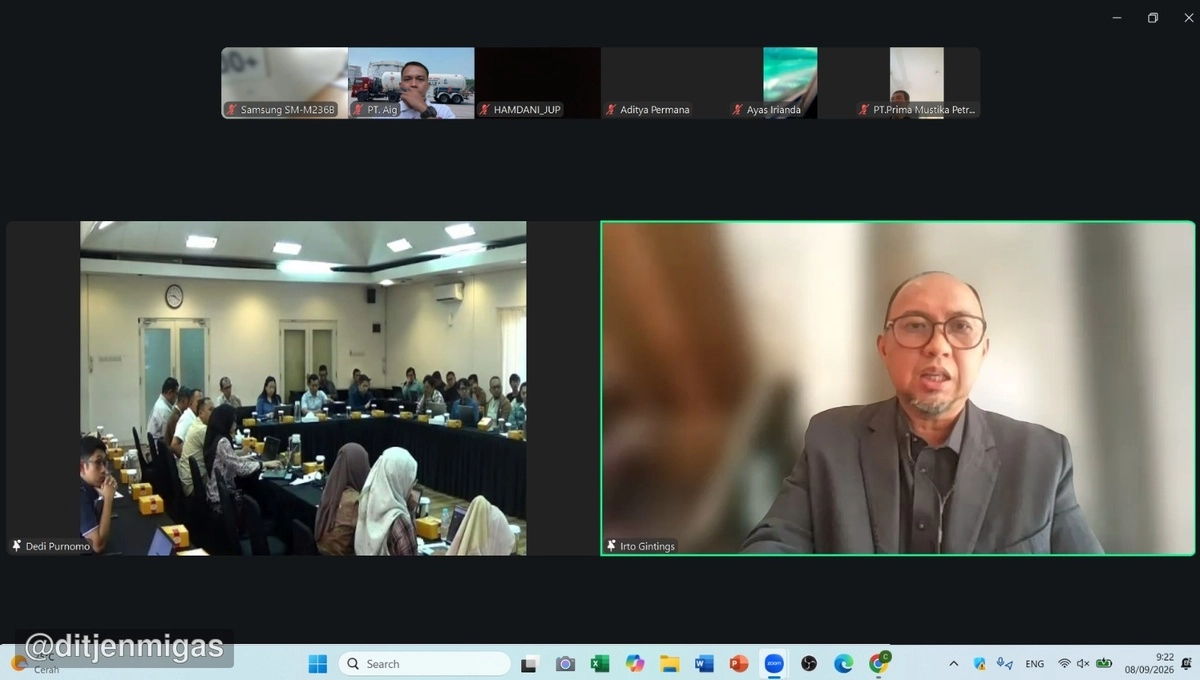Open the Camera app icon

click(x=565, y=664)
